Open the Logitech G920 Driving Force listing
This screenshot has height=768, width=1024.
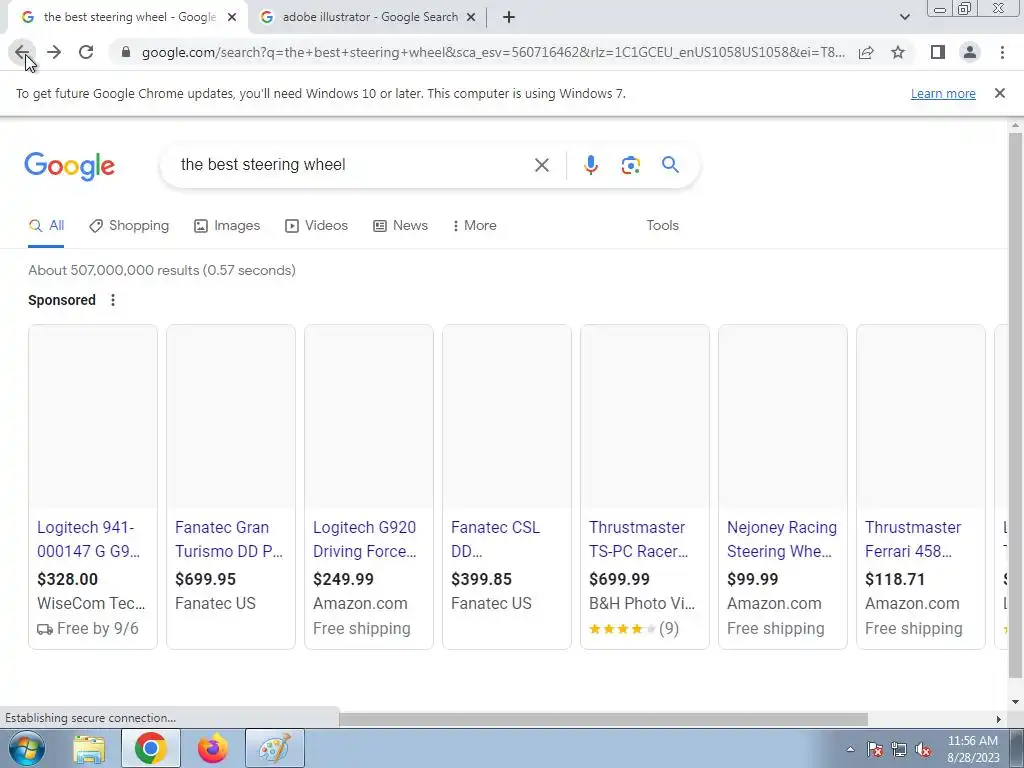coord(364,539)
